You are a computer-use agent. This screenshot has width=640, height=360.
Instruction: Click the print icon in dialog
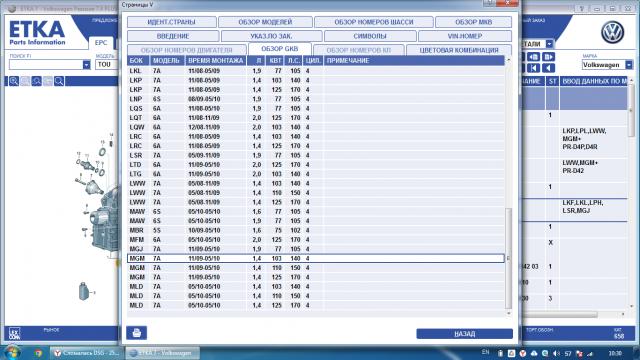(137, 333)
